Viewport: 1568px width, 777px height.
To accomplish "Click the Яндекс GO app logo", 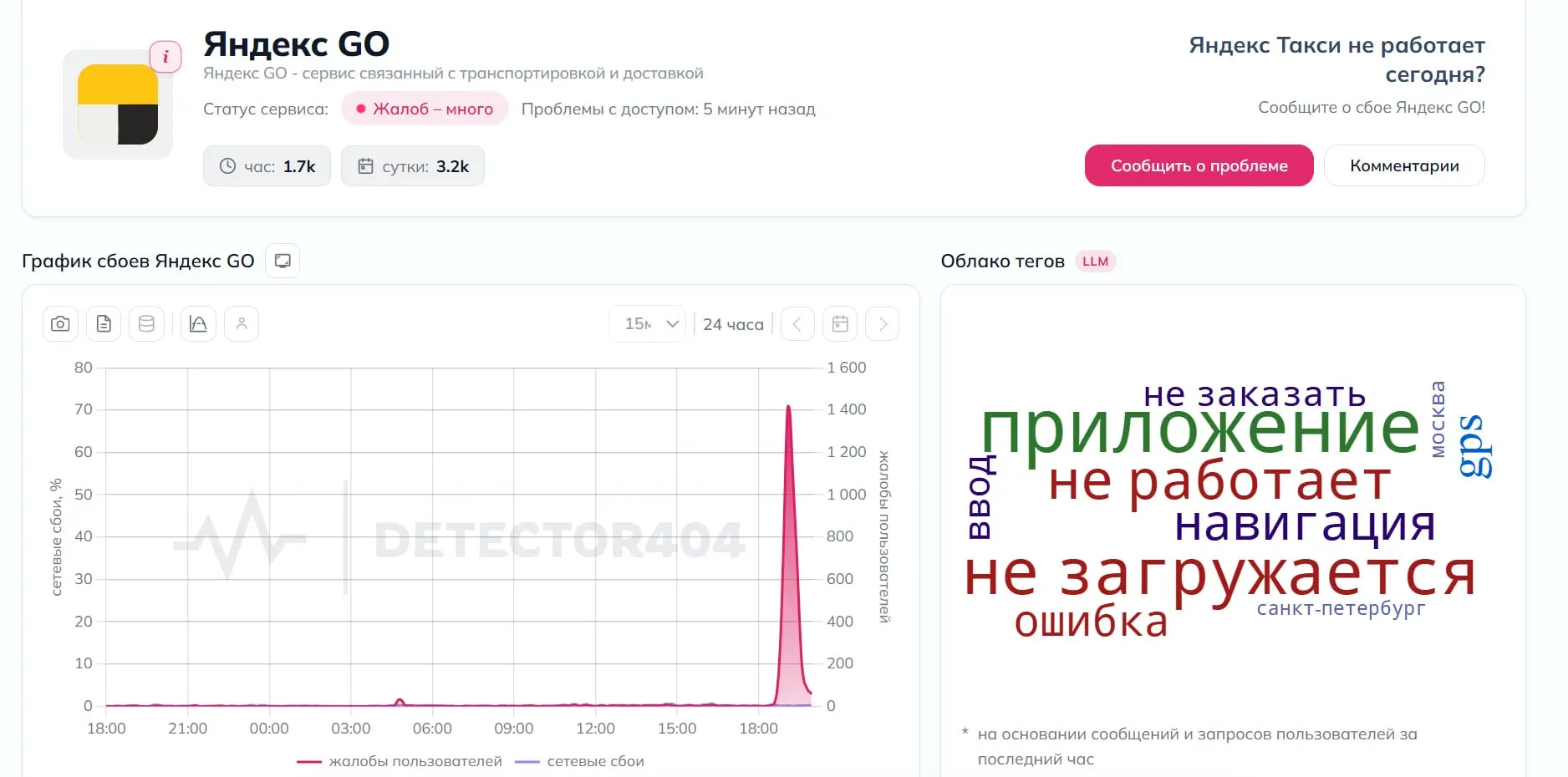I will tap(118, 104).
